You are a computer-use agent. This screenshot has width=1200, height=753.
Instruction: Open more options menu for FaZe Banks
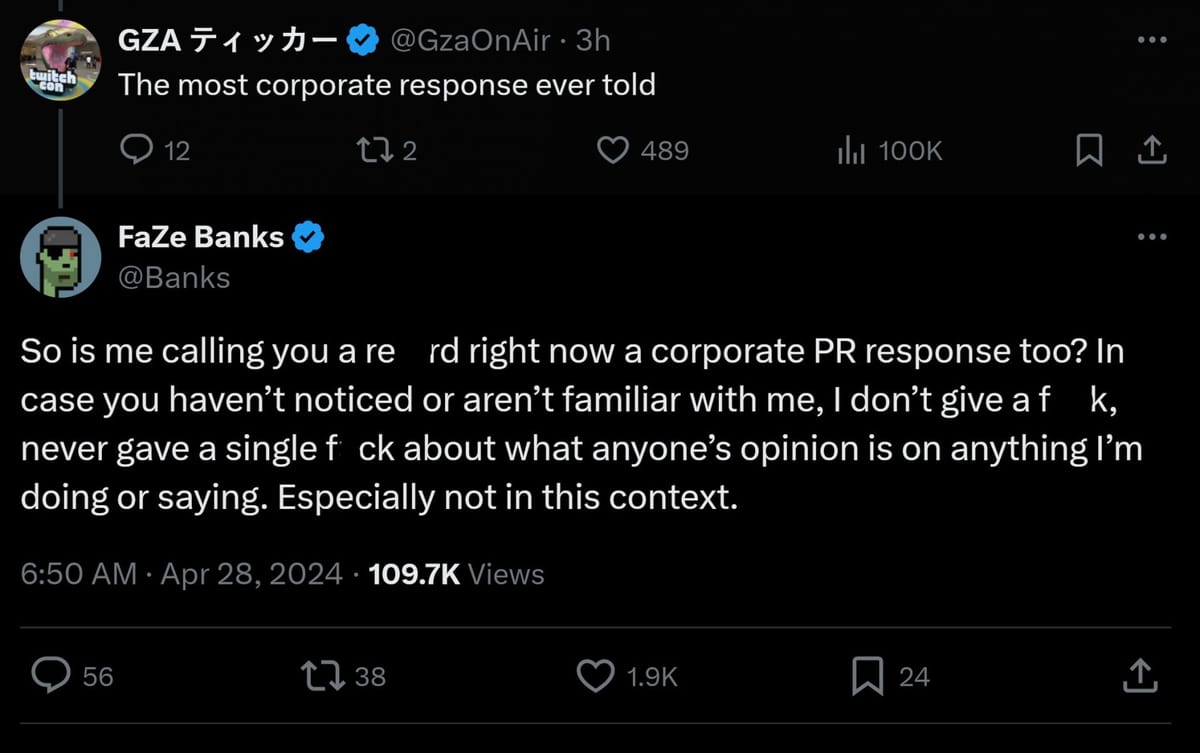(x=1150, y=235)
